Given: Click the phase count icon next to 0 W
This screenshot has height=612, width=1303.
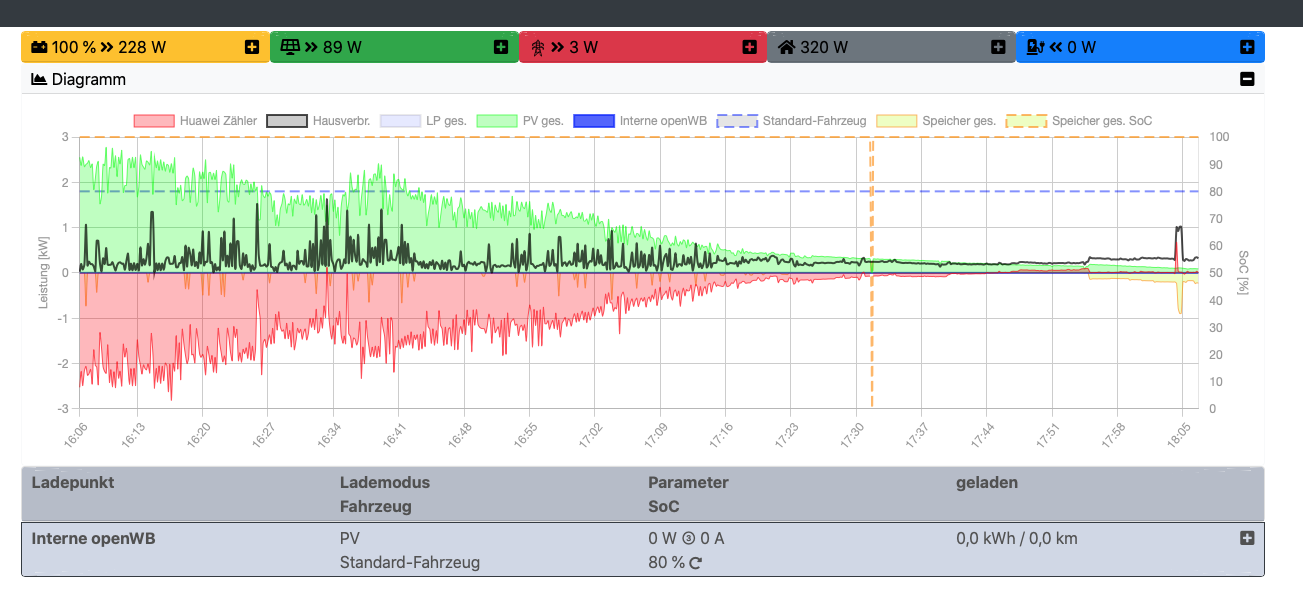Looking at the screenshot, I should [688, 539].
